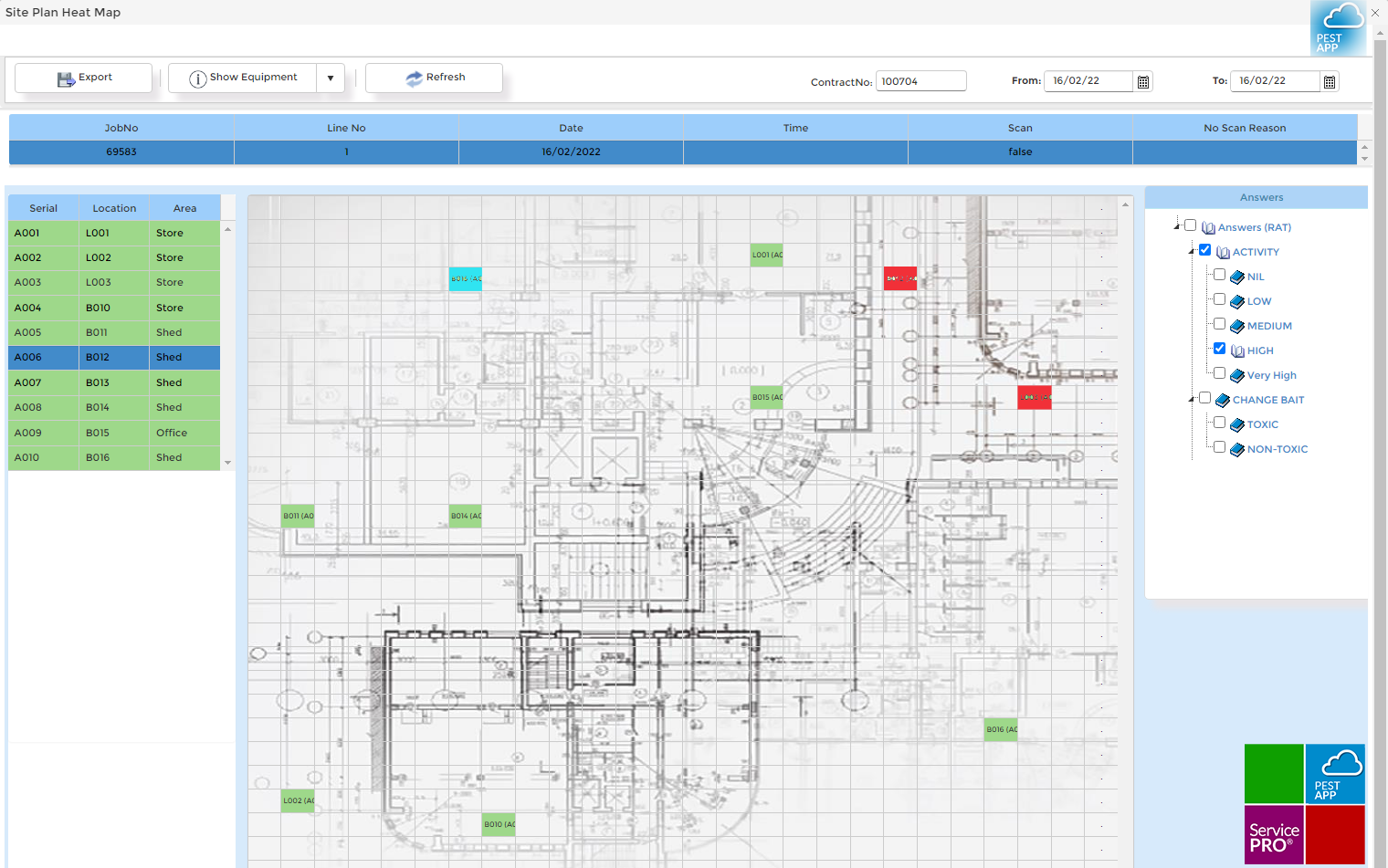Screen dimensions: 1388x868
Task: Sort by the Serial column header
Action: (43, 208)
